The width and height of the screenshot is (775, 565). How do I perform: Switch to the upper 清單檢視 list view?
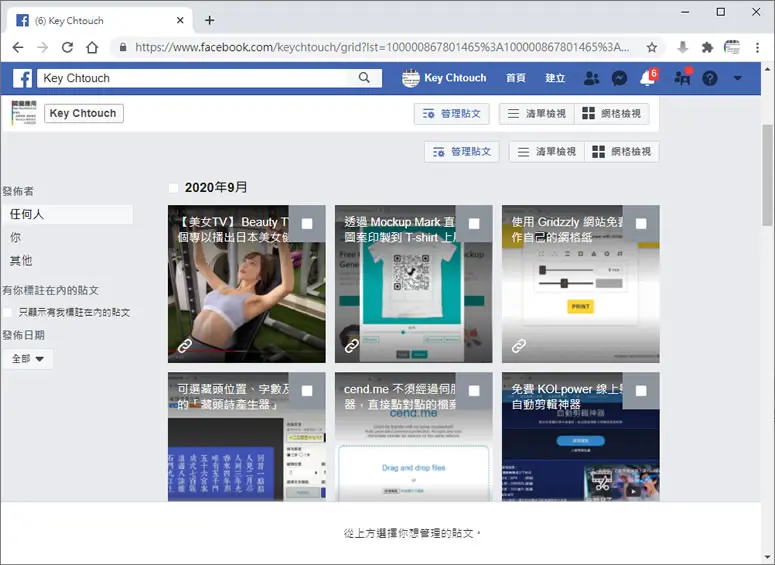pyautogui.click(x=536, y=114)
